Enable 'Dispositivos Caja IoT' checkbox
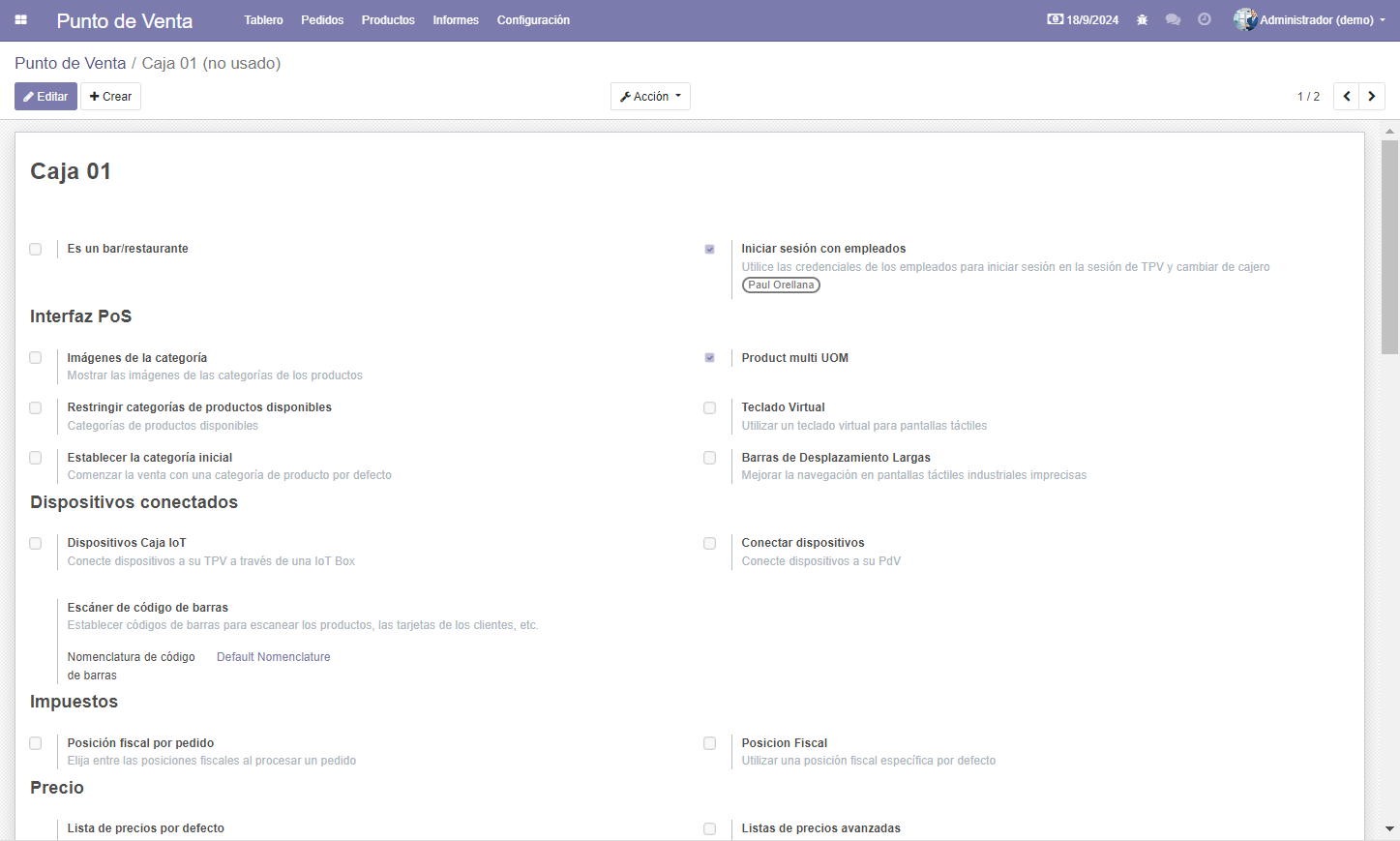1400x841 pixels. (x=36, y=544)
